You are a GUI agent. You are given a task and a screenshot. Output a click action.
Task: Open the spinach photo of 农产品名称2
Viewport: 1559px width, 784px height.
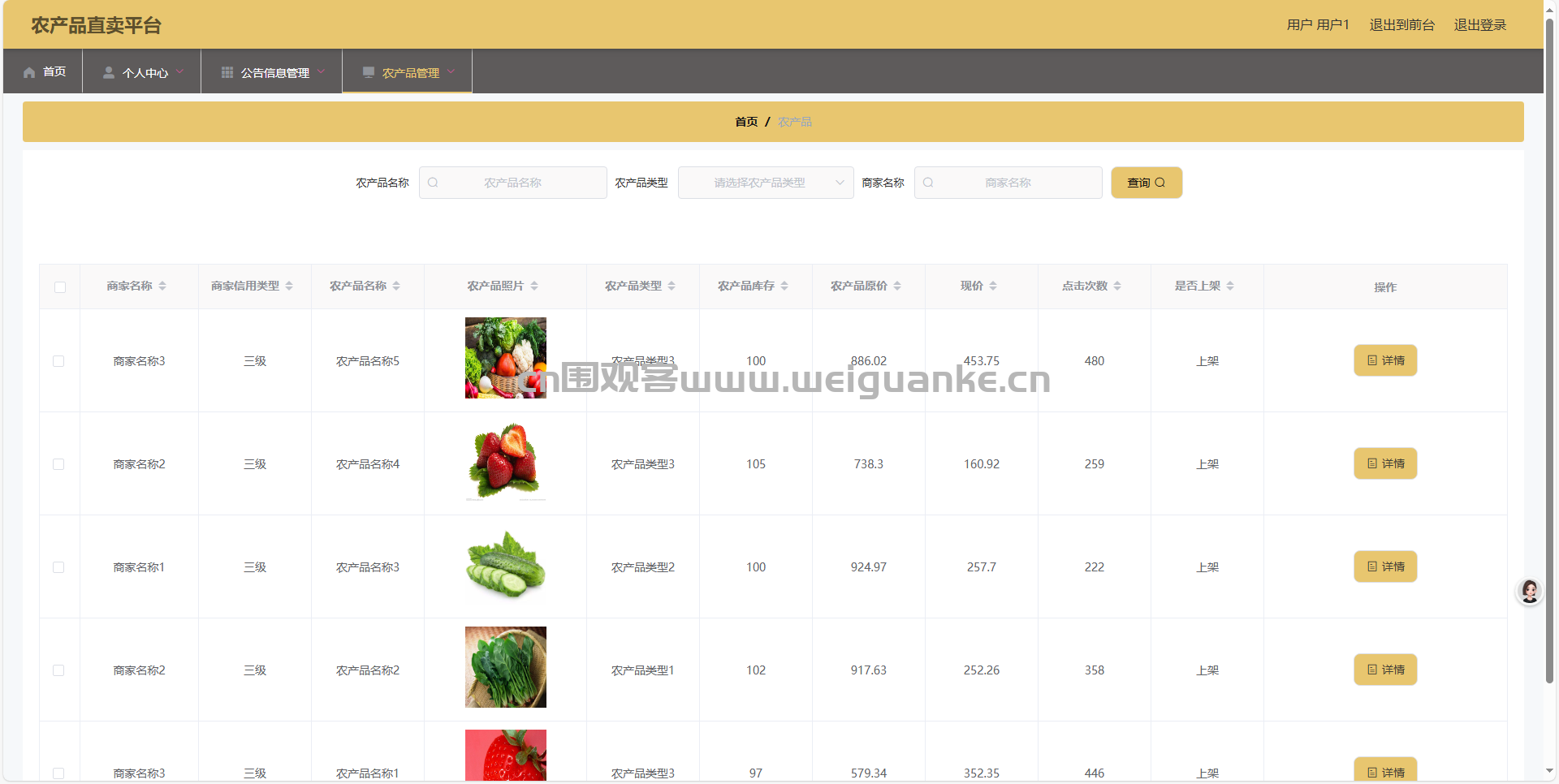pos(506,667)
